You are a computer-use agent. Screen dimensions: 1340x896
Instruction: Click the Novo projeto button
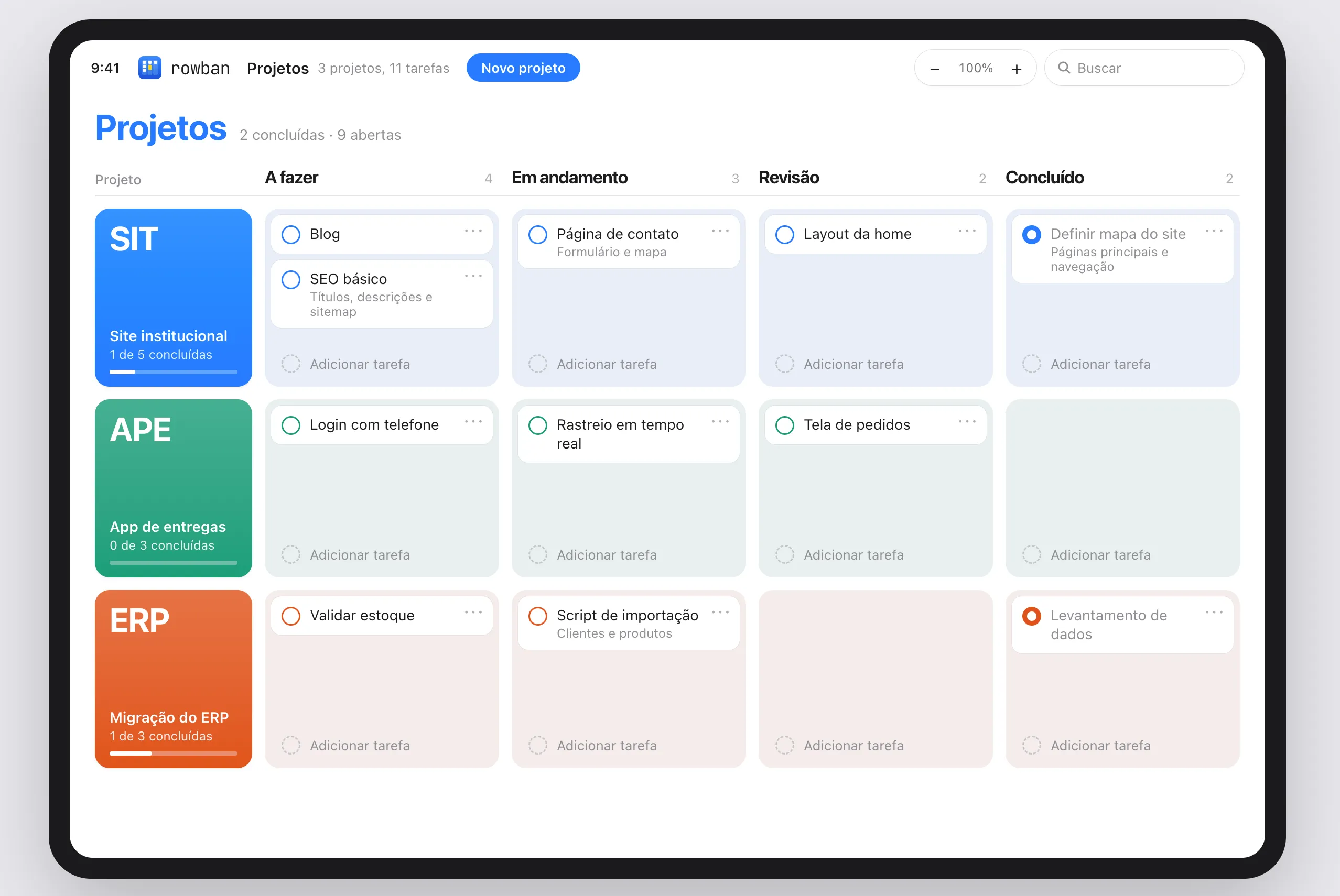tap(523, 68)
